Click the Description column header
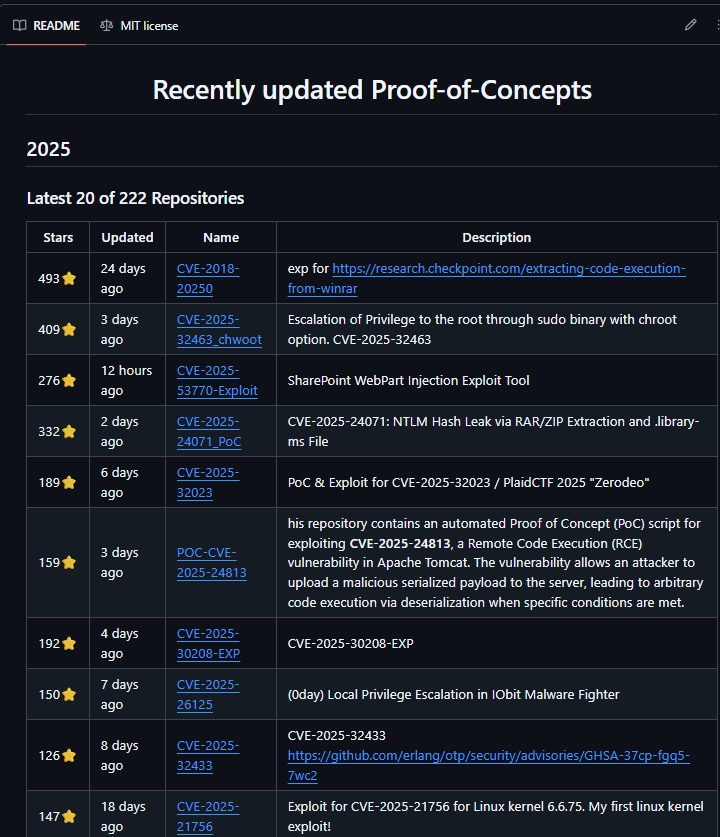The height and width of the screenshot is (837, 720). [x=496, y=238]
